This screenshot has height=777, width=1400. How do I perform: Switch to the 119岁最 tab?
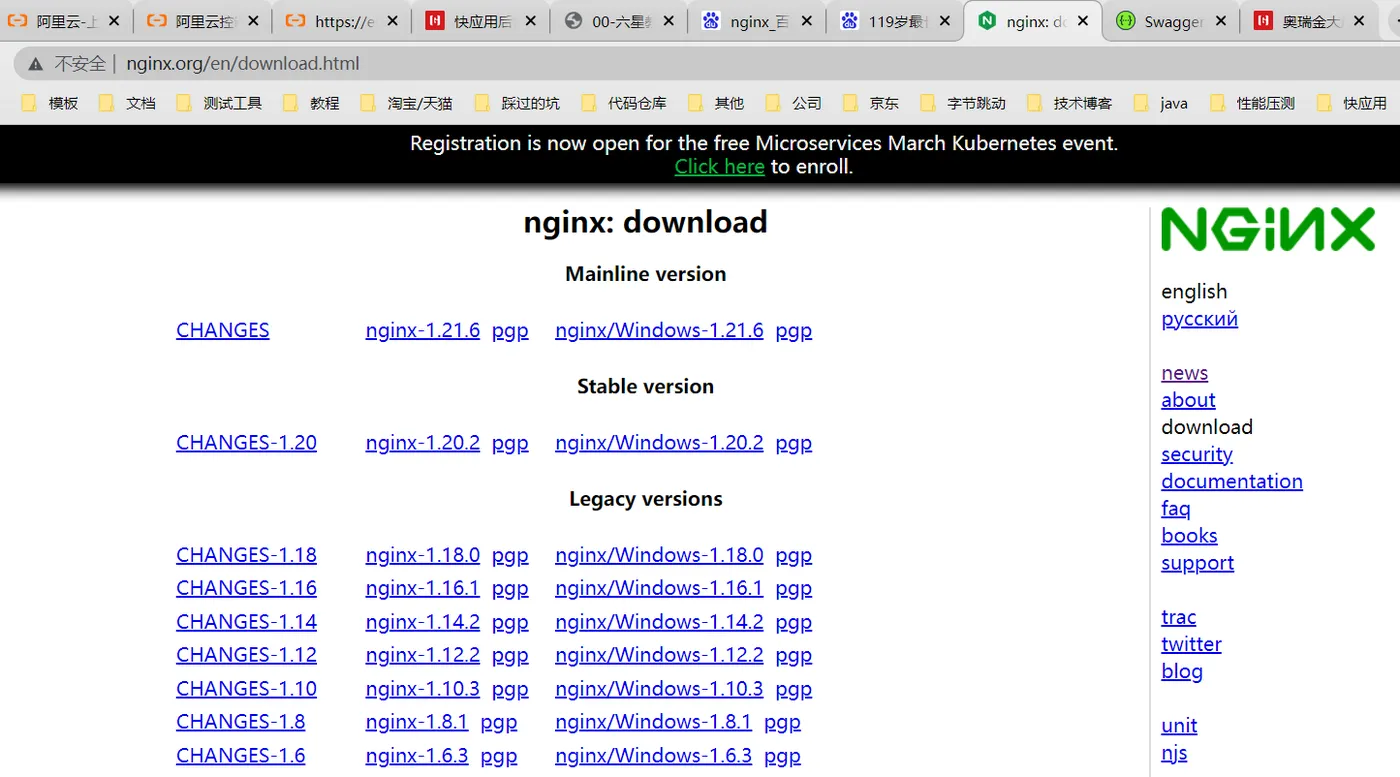(x=896, y=21)
